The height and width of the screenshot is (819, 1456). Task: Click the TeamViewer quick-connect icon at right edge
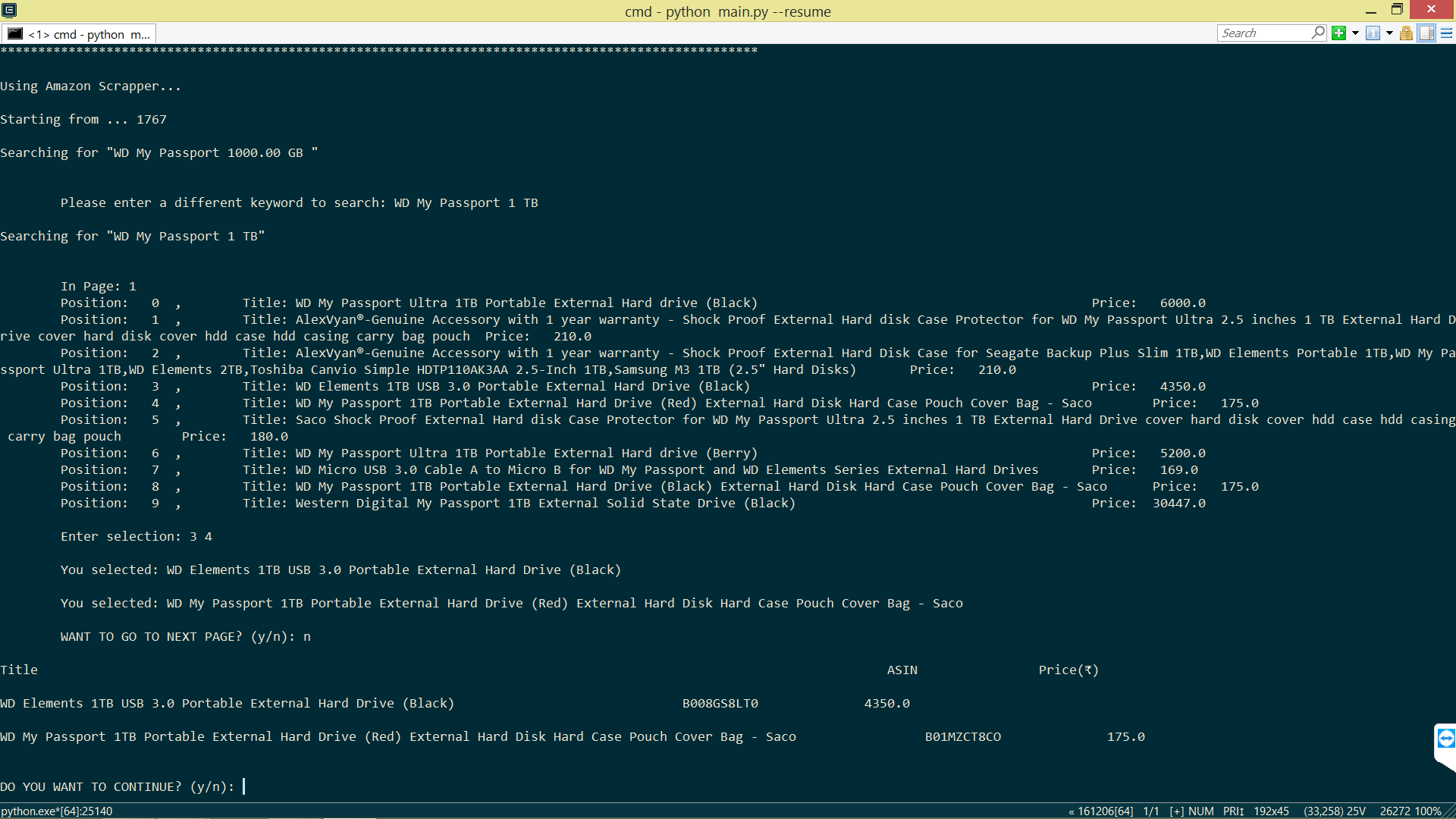[1445, 738]
